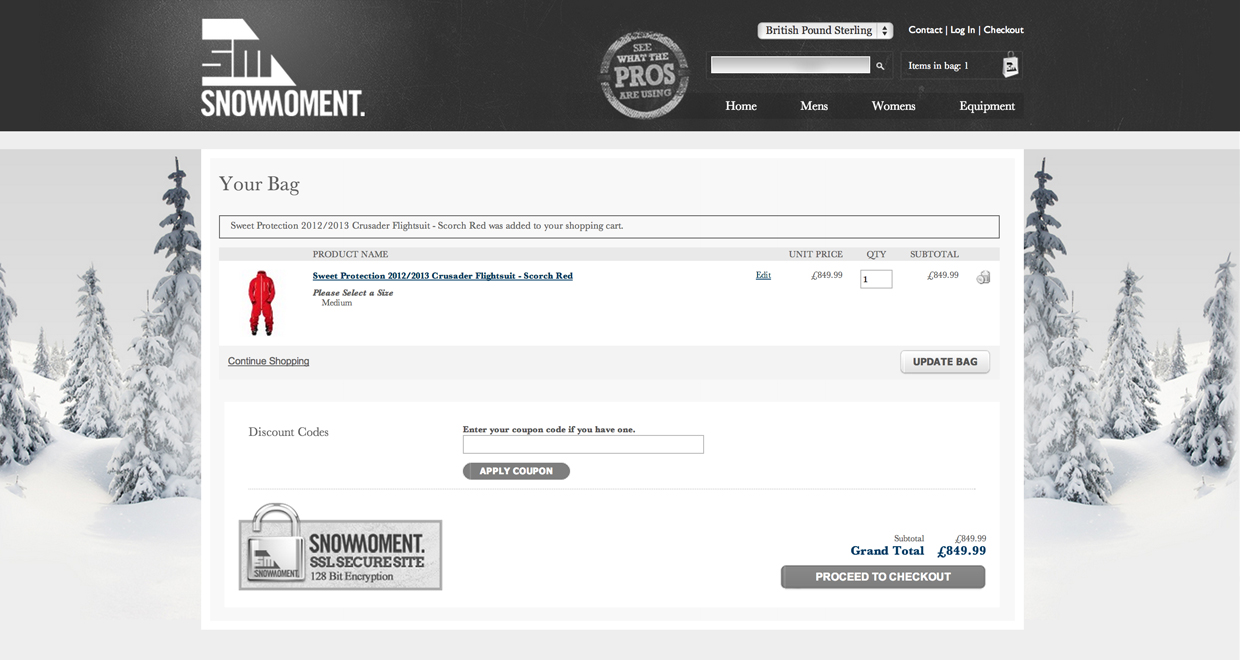Click the Update Bag button
The height and width of the screenshot is (660, 1240).
pyautogui.click(x=945, y=361)
